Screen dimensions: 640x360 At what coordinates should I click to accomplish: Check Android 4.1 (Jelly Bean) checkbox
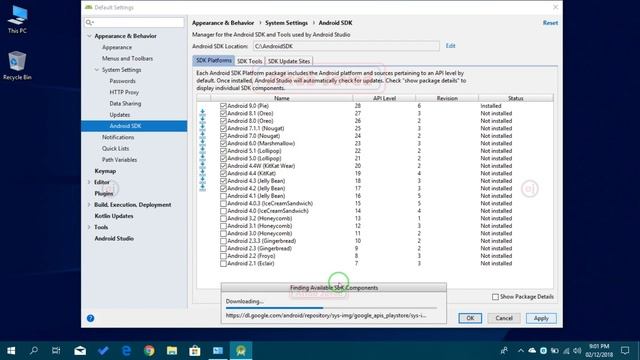tap(223, 196)
